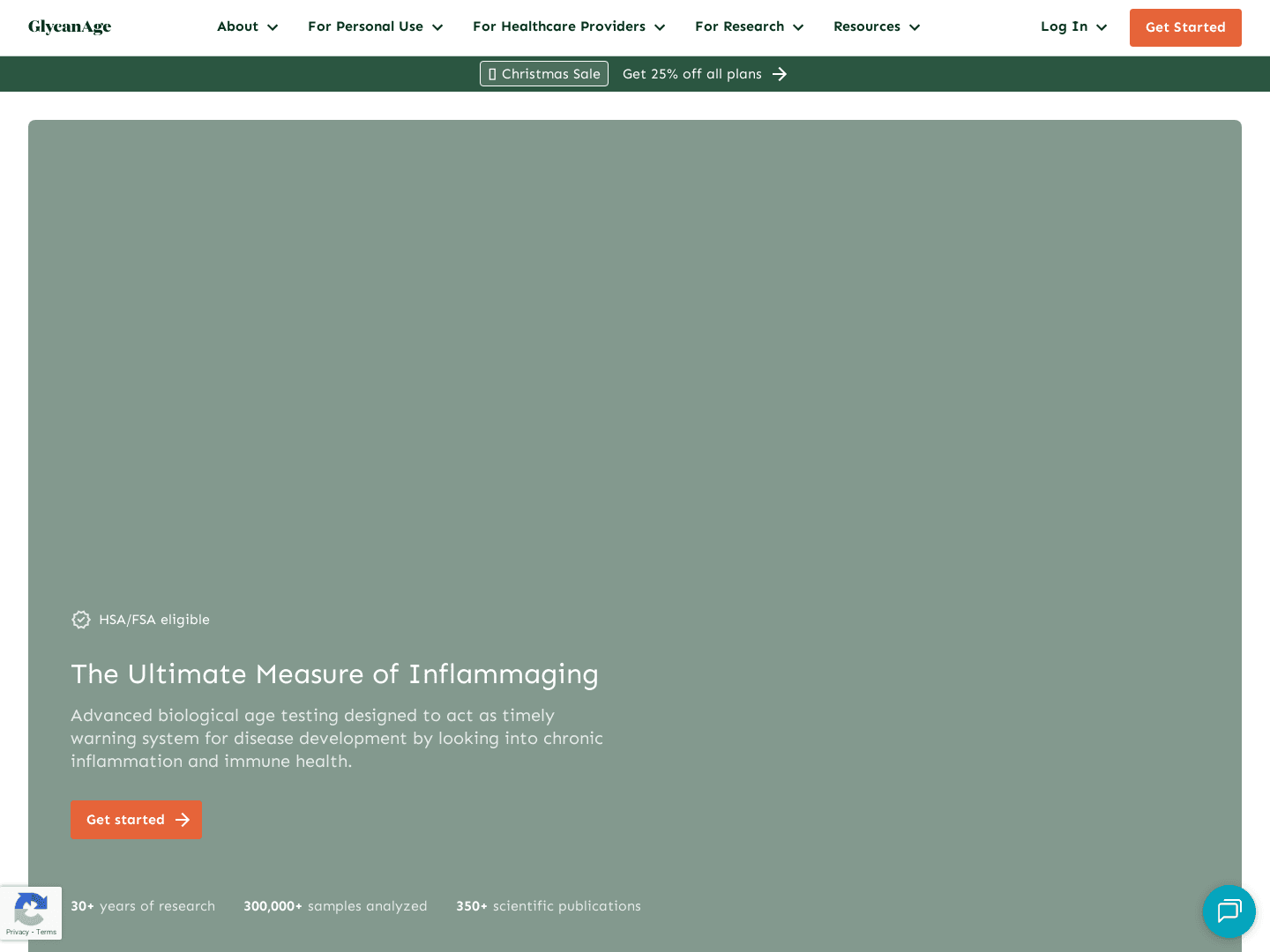
Task: Click the Get 25% off all plans link
Action: coord(692,74)
